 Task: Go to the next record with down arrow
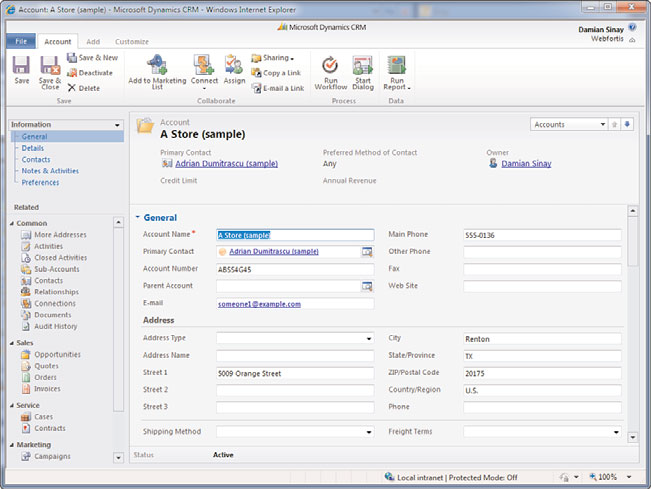click(x=627, y=124)
